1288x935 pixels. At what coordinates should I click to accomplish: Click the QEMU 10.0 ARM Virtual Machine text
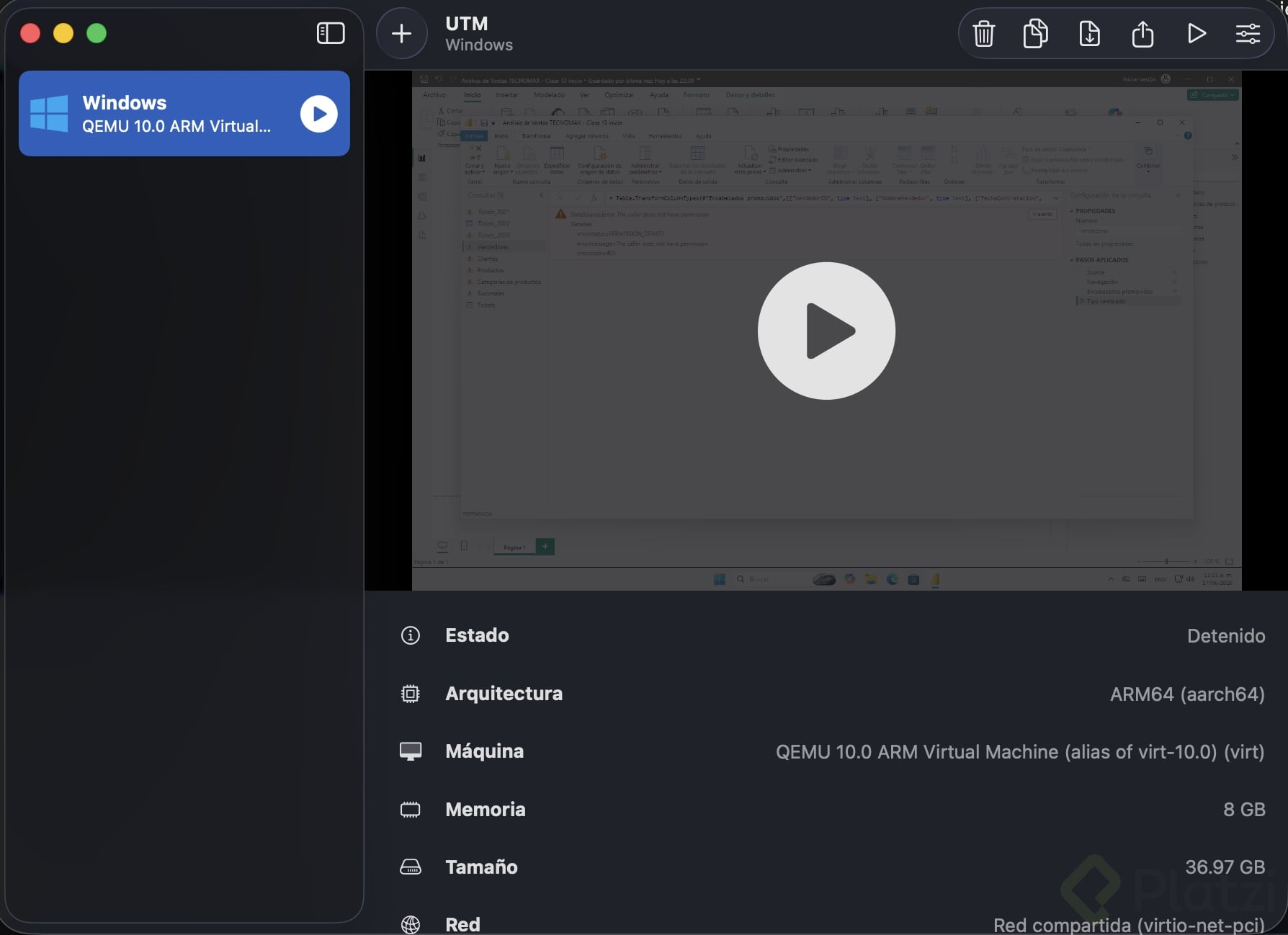point(1020,752)
